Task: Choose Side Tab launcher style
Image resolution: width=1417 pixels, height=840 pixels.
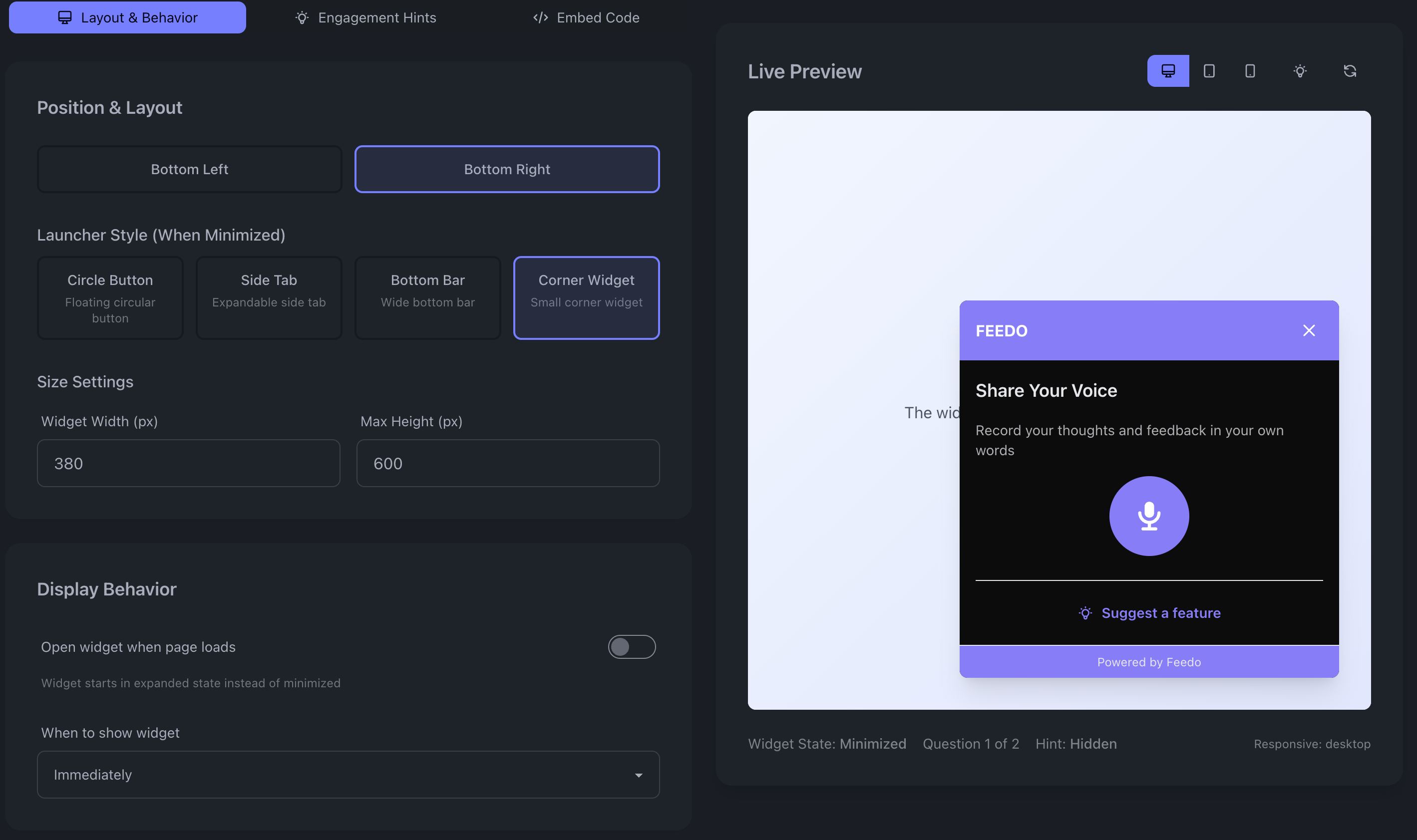Action: click(x=268, y=298)
